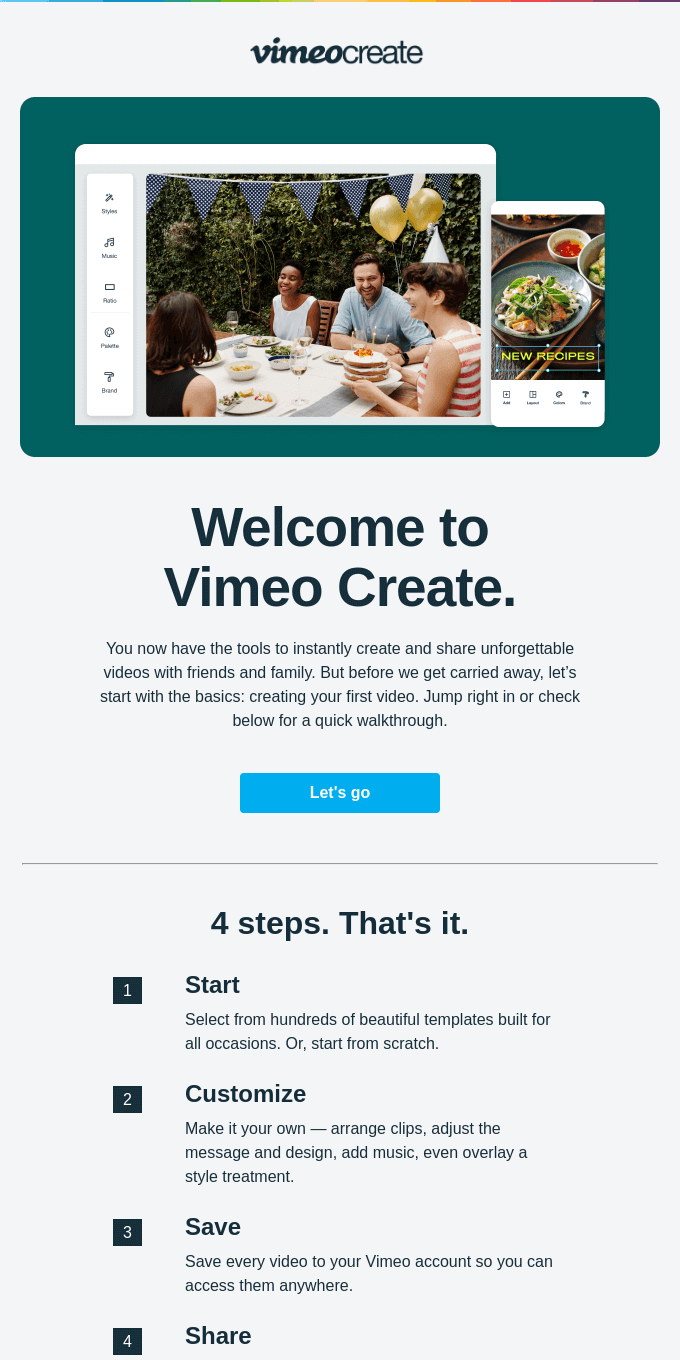Click the Share step heading
This screenshot has width=680, height=1360.
(218, 1336)
